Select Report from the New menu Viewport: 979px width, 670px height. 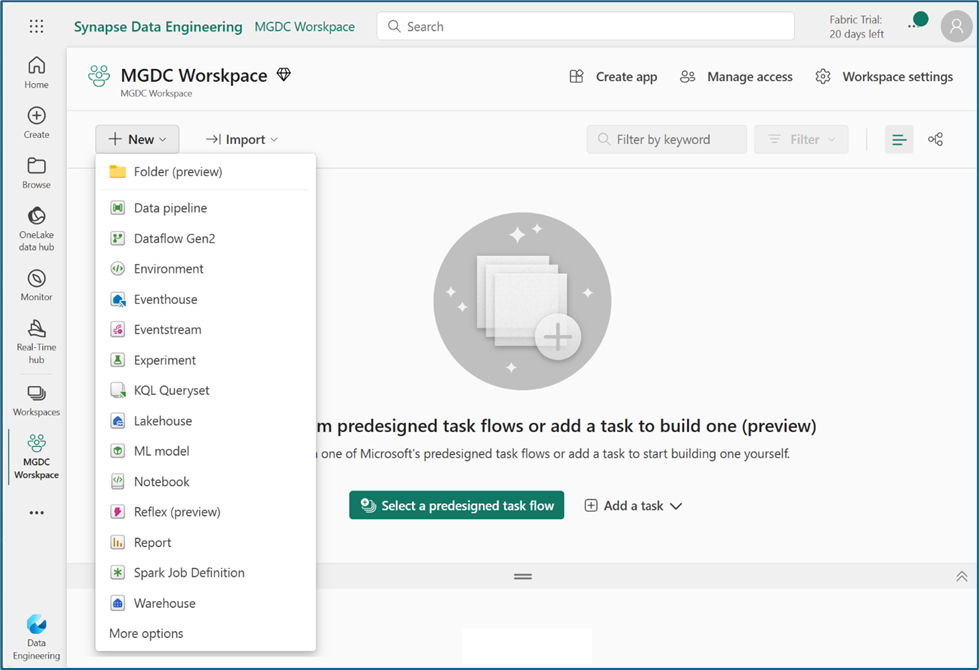click(x=206, y=543)
